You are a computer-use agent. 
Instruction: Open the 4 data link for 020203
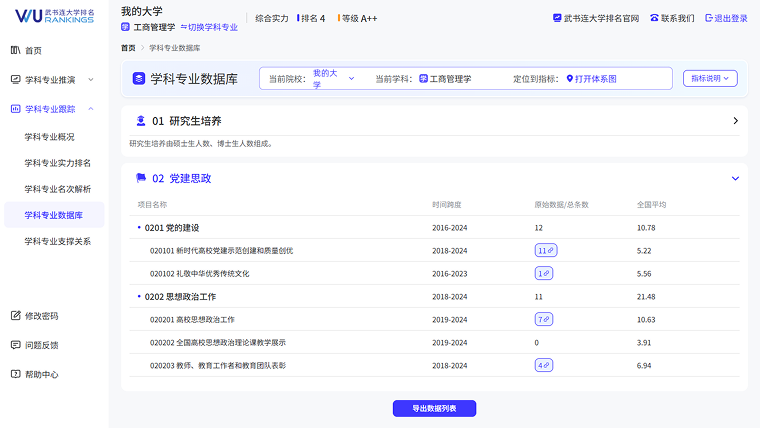(x=544, y=365)
